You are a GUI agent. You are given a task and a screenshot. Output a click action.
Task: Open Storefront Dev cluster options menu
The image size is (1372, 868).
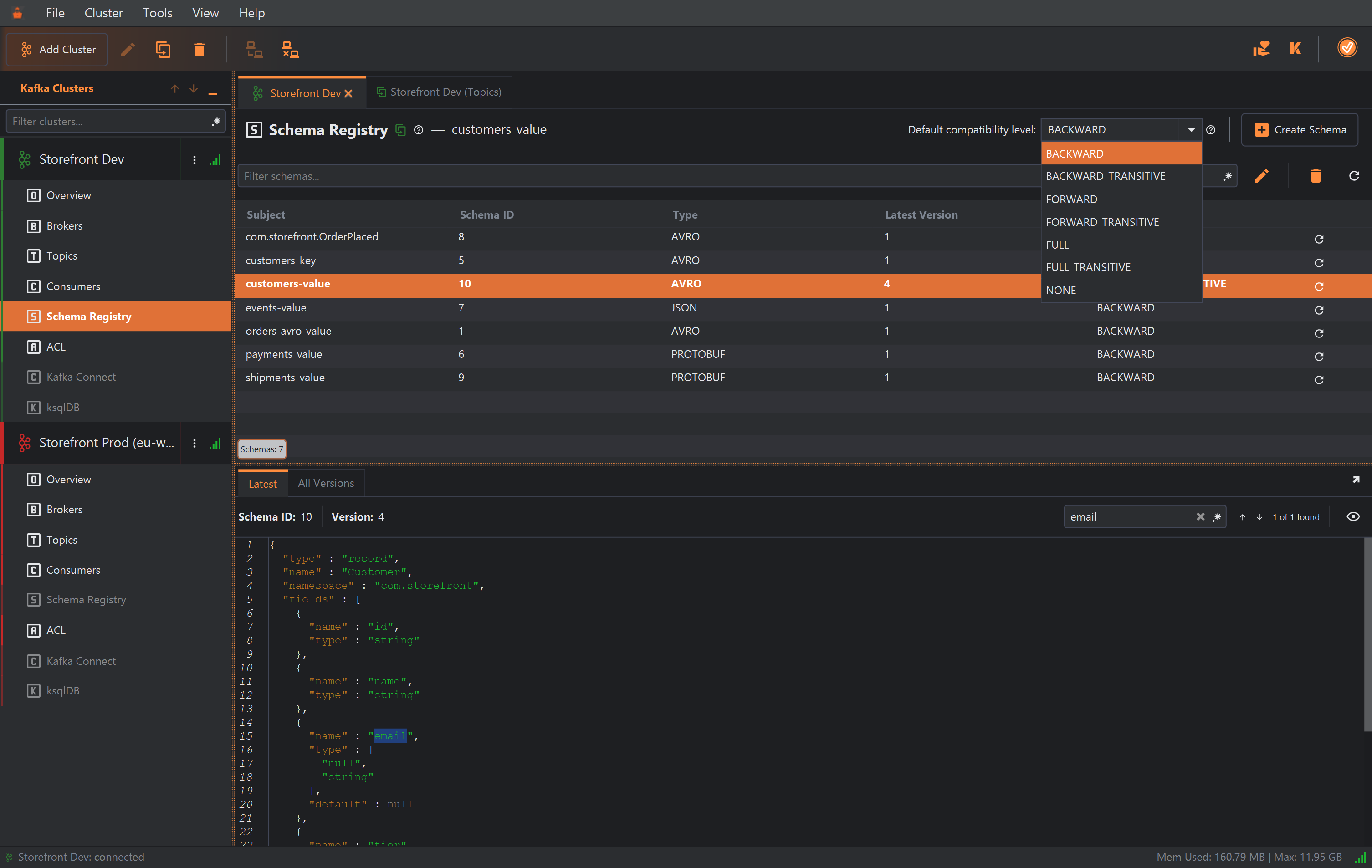tap(195, 160)
